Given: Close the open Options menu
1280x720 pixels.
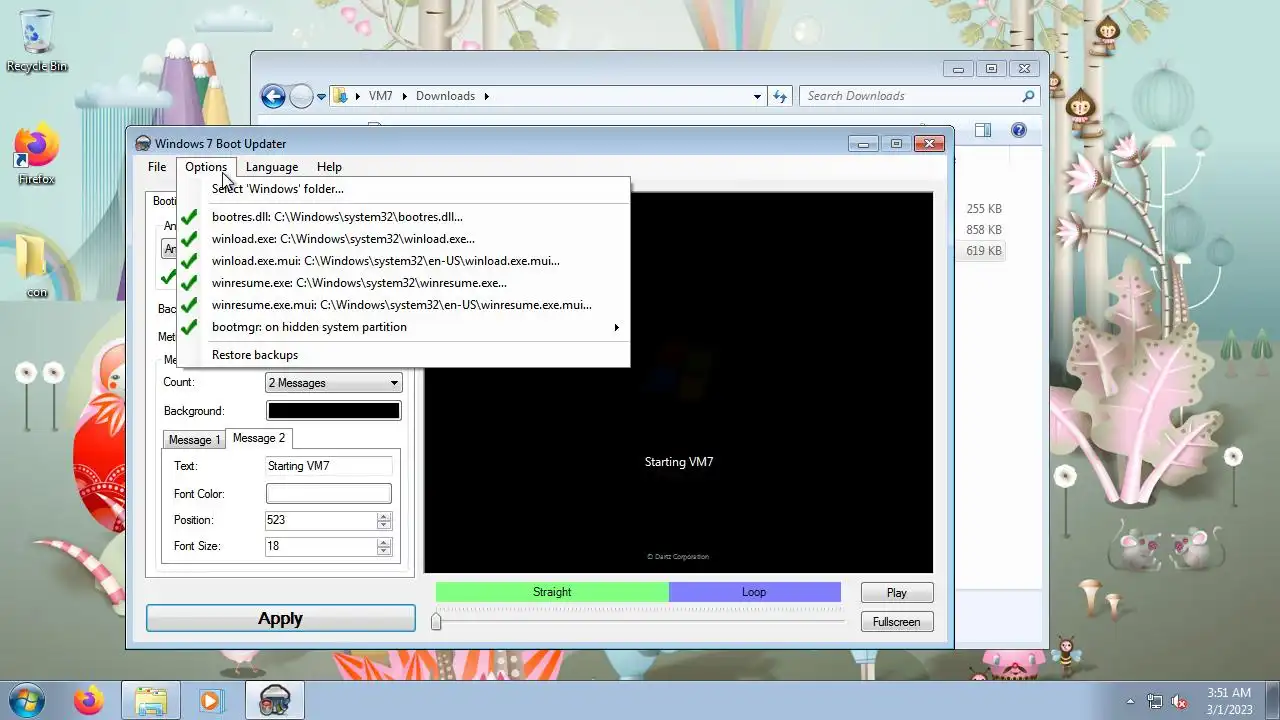Looking at the screenshot, I should (x=206, y=167).
